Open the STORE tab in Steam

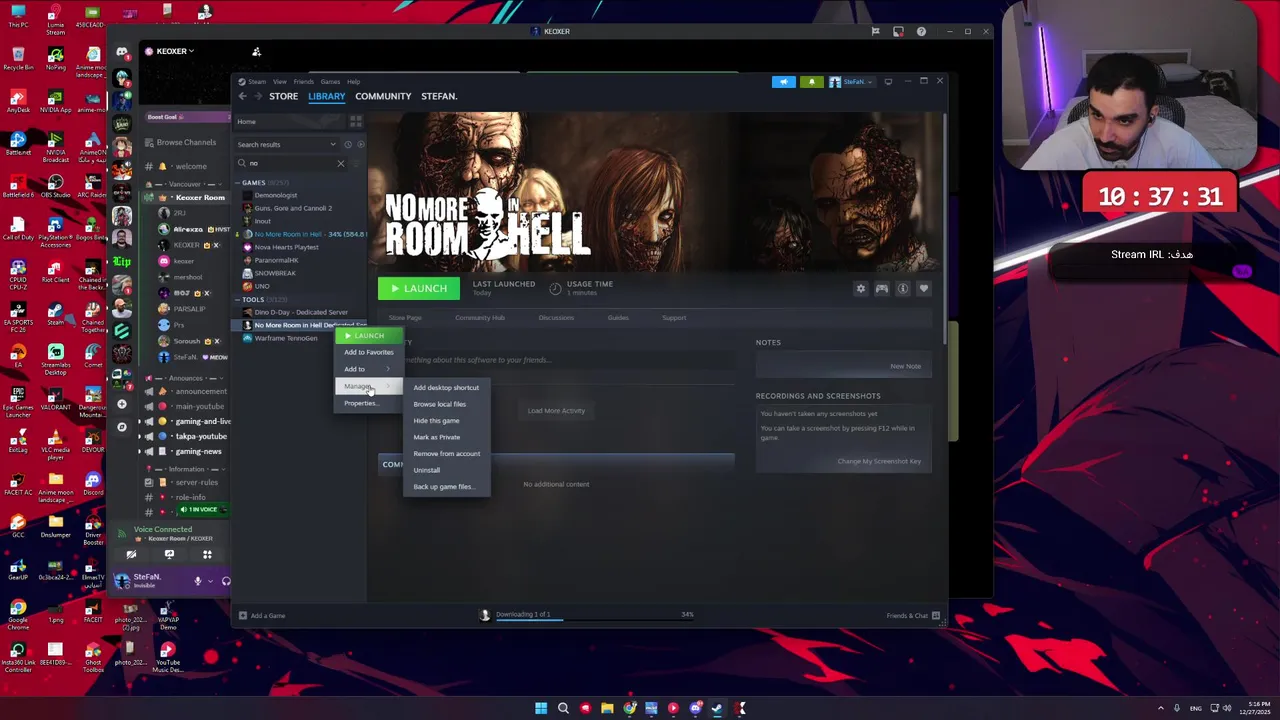click(x=283, y=96)
